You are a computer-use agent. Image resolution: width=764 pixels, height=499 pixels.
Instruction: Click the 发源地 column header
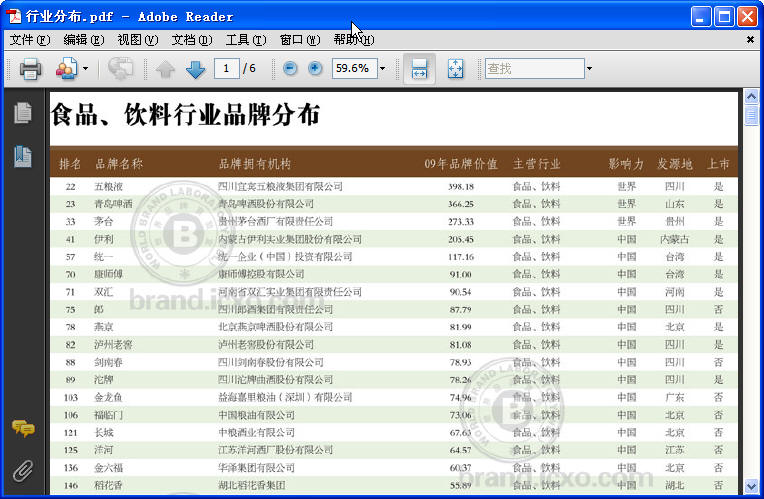point(675,164)
